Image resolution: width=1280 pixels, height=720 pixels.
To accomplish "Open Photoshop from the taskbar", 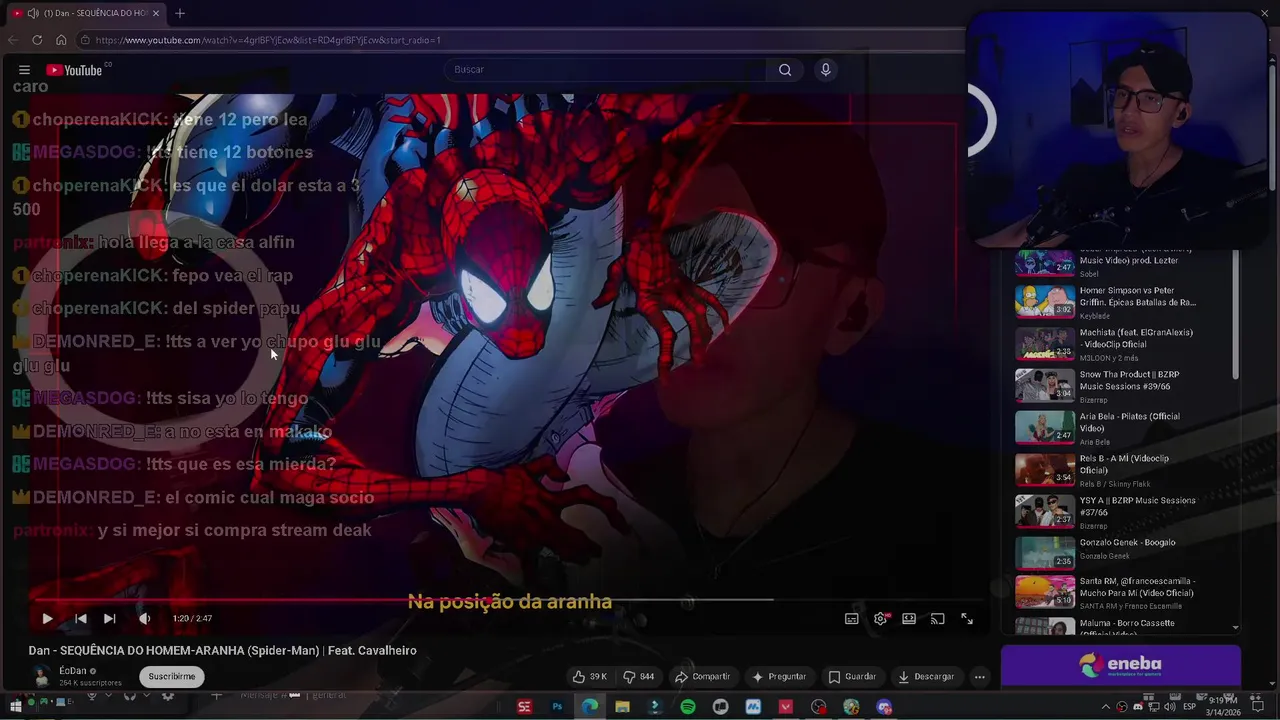I will (557, 707).
